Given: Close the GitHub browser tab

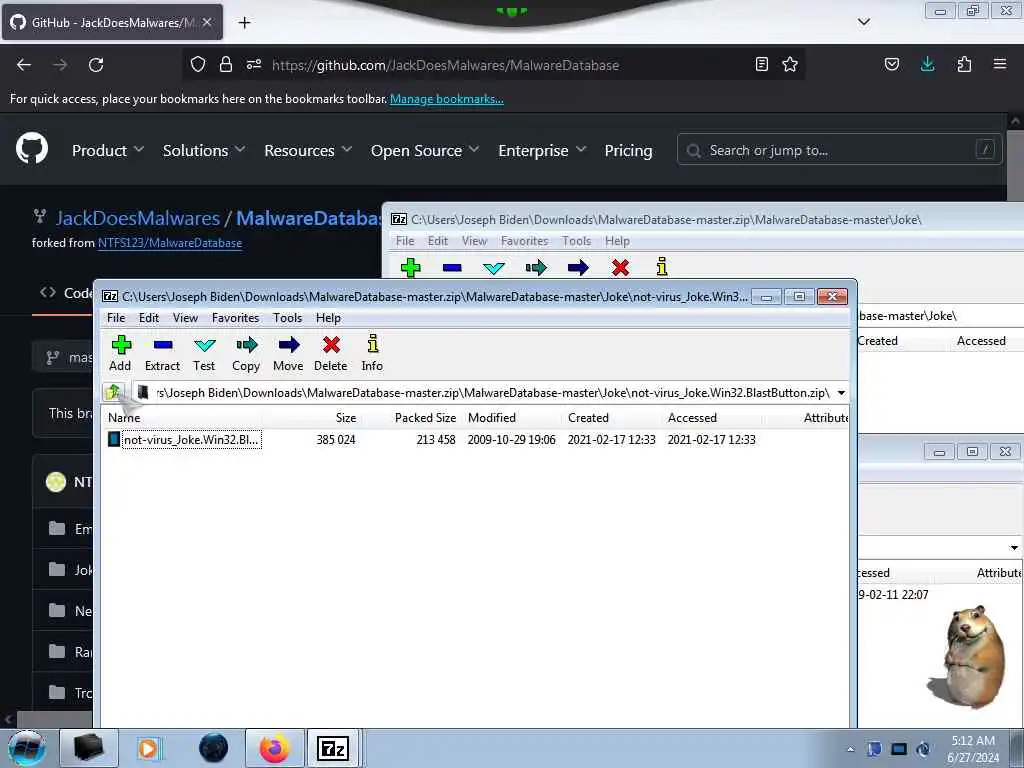Looking at the screenshot, I should pos(207,22).
